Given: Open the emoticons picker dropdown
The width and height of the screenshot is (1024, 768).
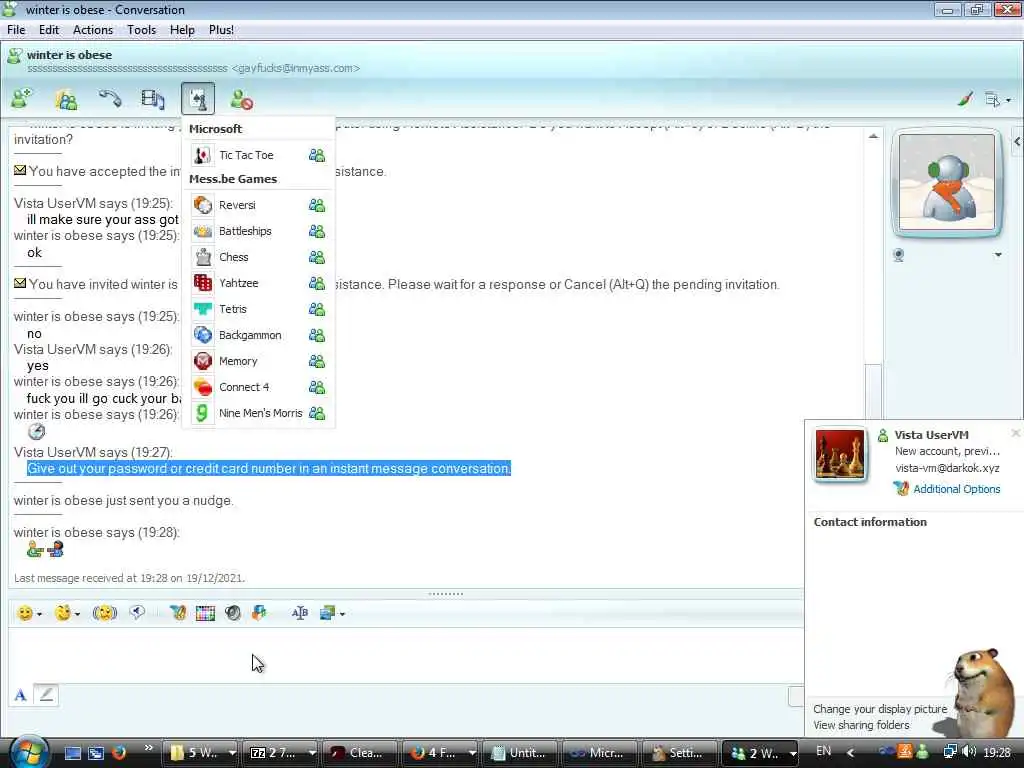Looking at the screenshot, I should click(x=29, y=613).
